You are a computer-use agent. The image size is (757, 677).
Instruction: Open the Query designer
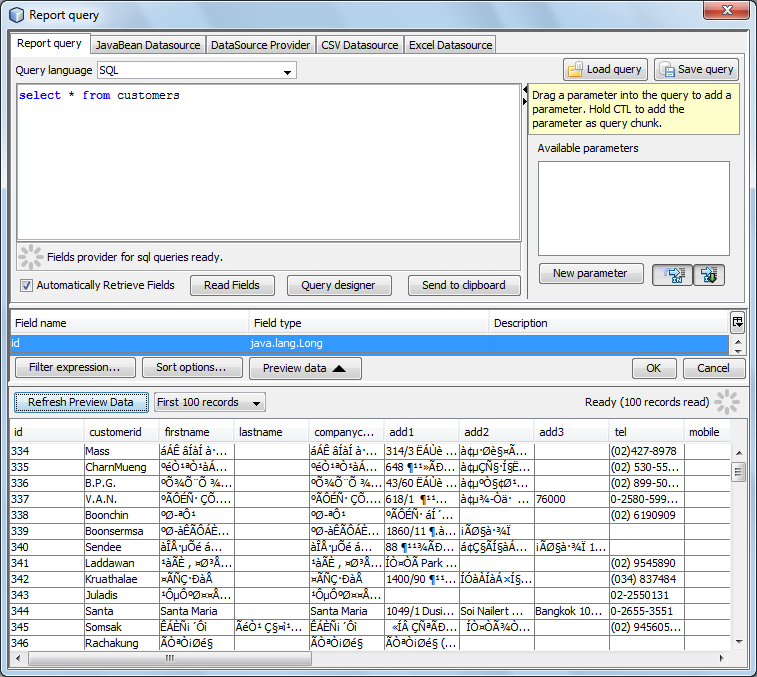(x=338, y=285)
